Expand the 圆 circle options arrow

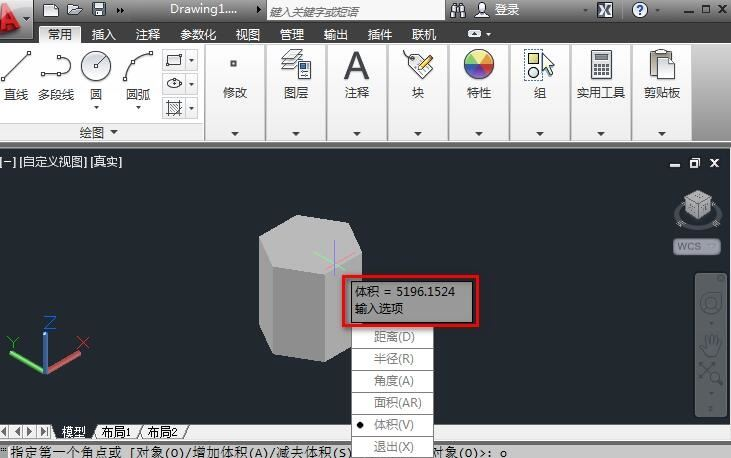pos(96,108)
